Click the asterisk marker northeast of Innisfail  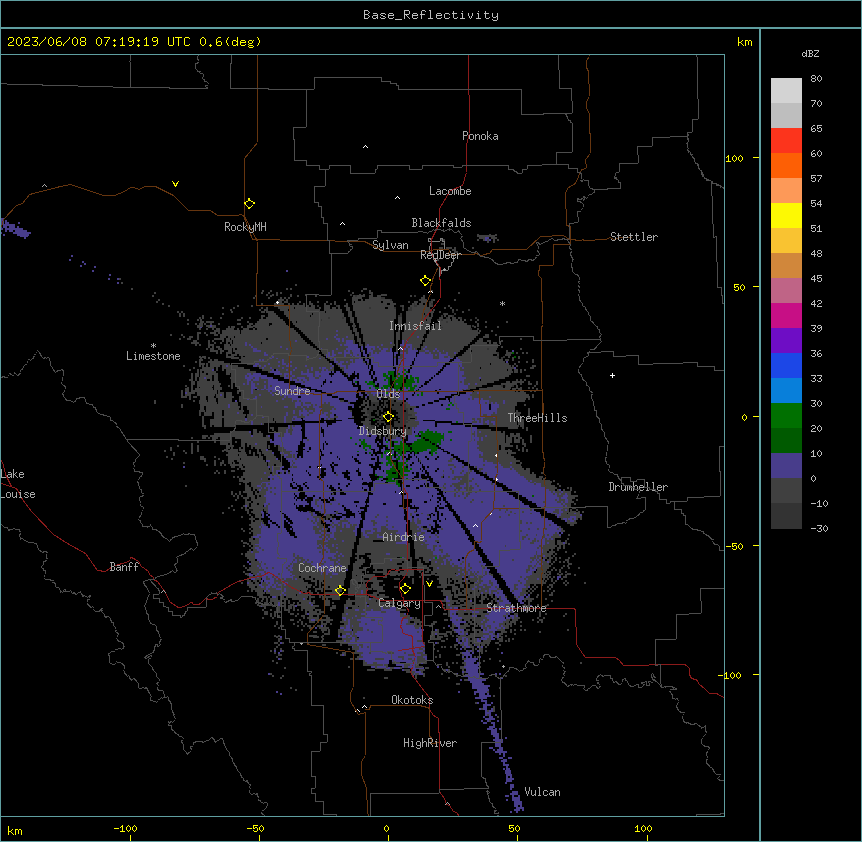pyautogui.click(x=502, y=303)
